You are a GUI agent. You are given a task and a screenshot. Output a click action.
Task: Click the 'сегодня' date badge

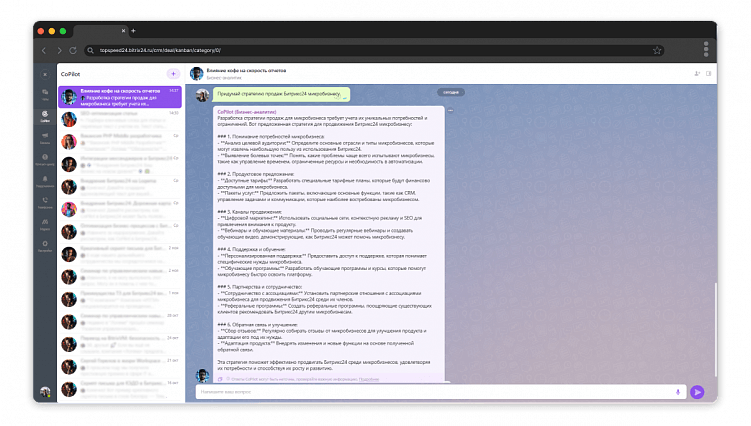[451, 92]
